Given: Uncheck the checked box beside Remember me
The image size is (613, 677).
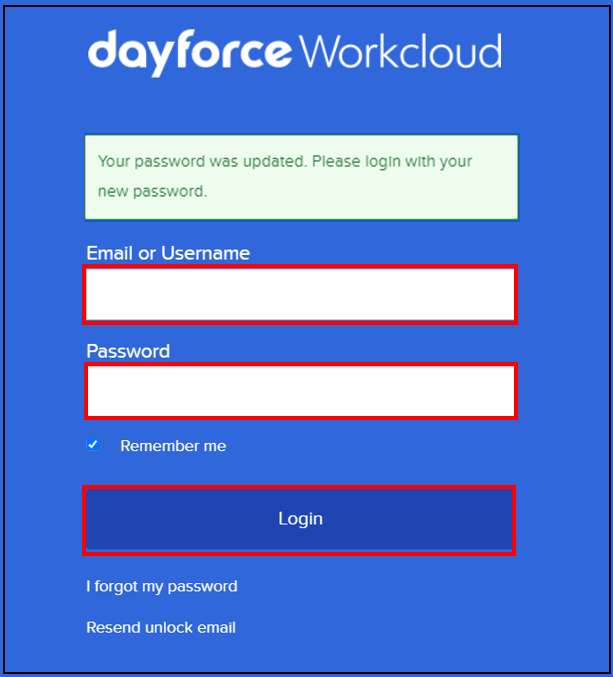Looking at the screenshot, I should 93,445.
